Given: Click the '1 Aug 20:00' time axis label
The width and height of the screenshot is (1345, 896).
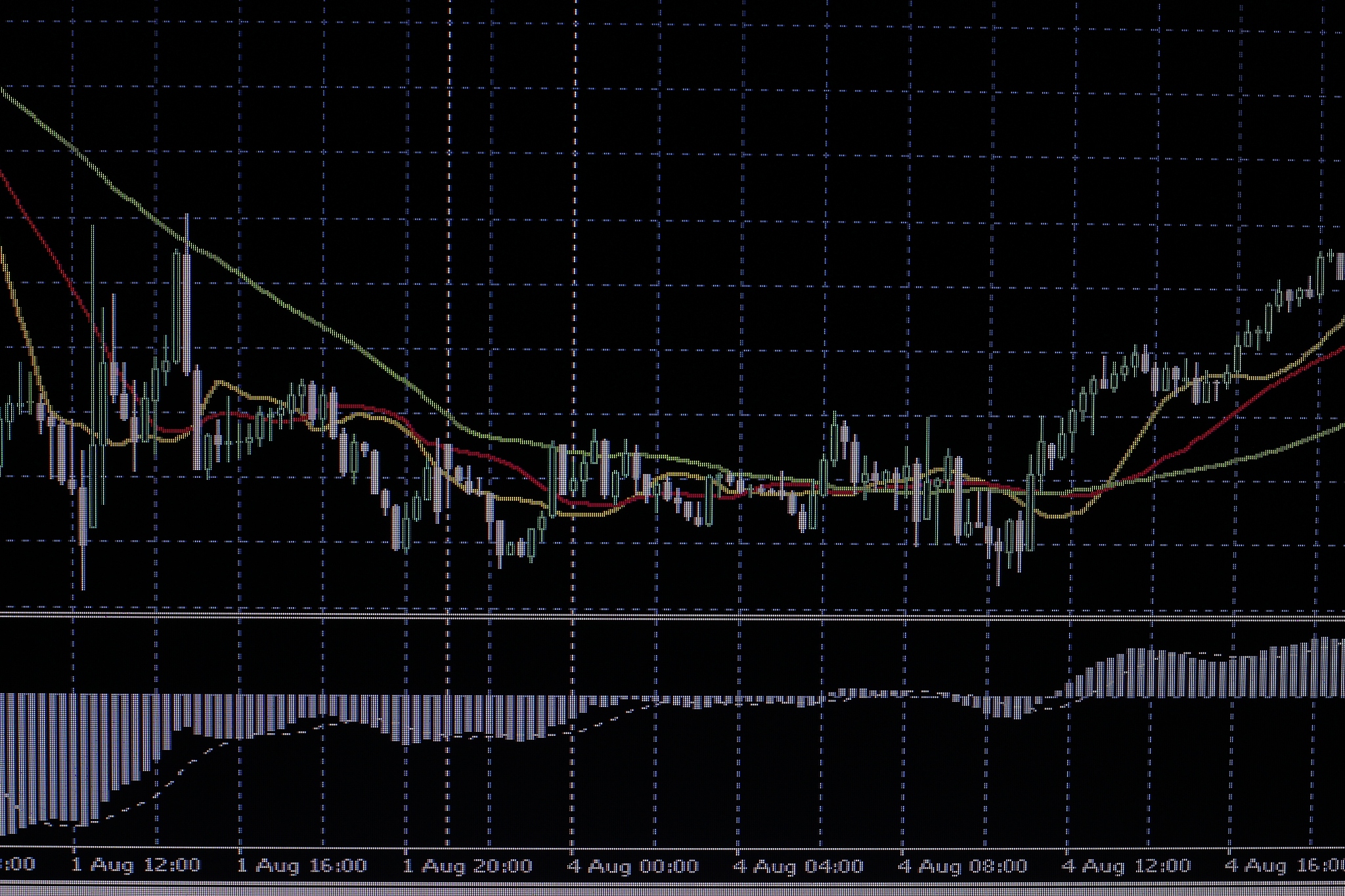Looking at the screenshot, I should (467, 866).
